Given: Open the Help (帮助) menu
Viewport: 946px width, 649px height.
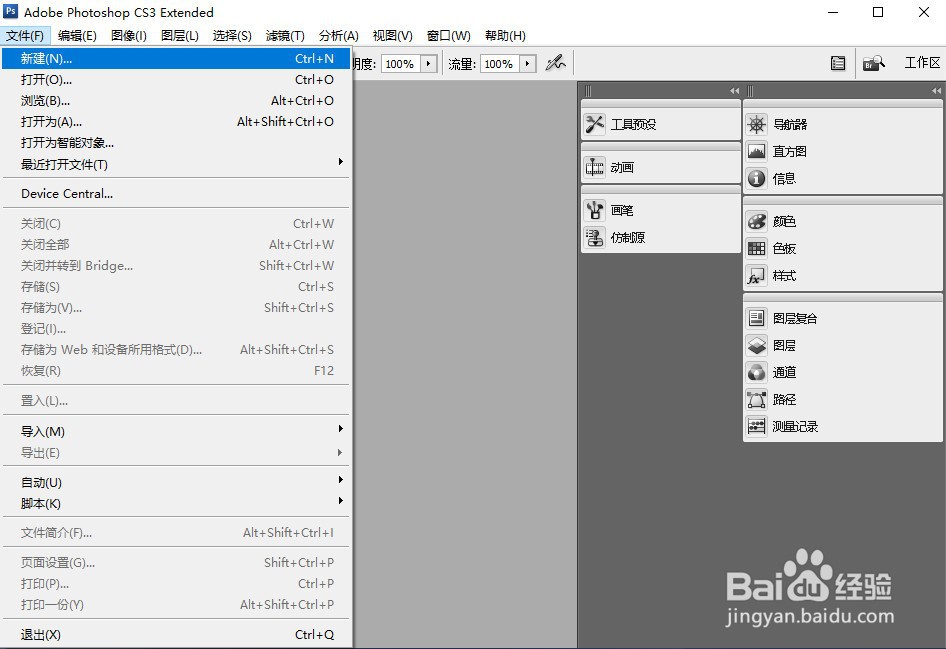Looking at the screenshot, I should point(506,36).
